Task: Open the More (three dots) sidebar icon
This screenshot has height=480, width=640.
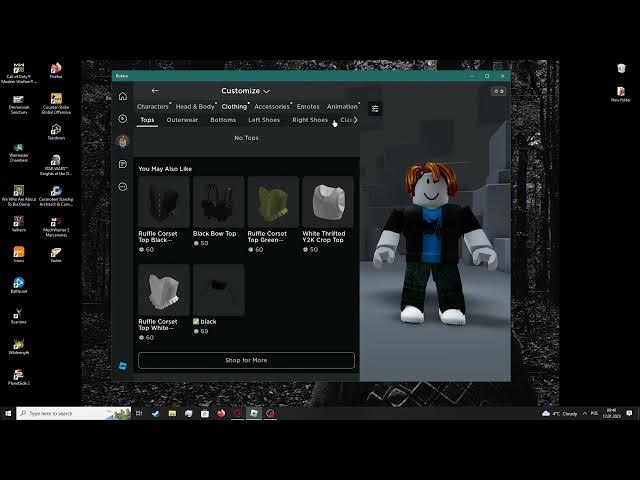Action: (x=123, y=186)
